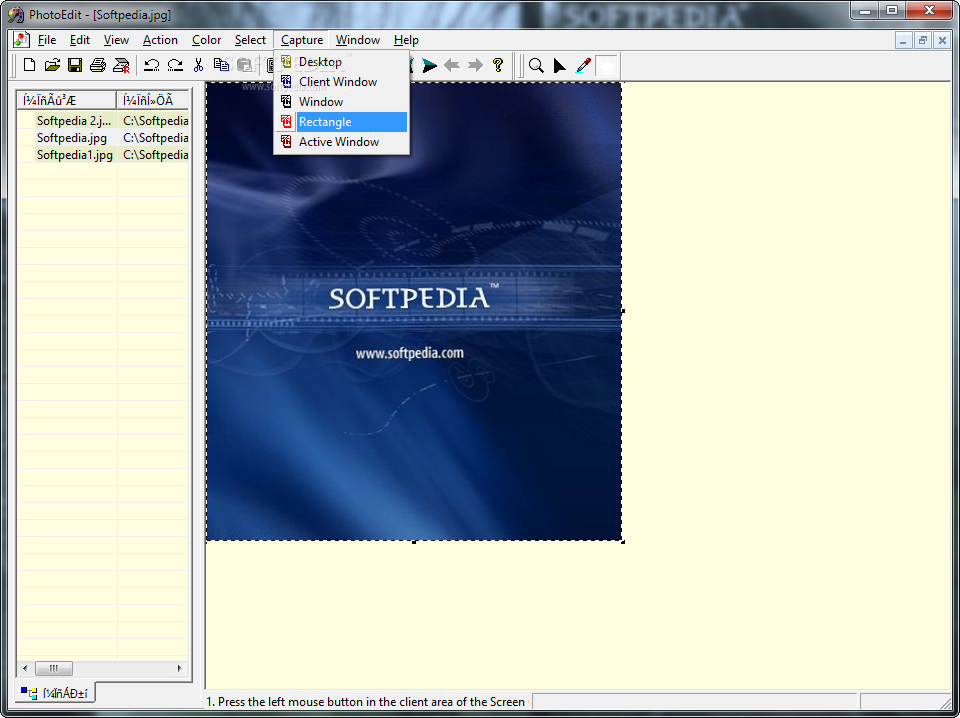960x718 pixels.
Task: Click the white color swatch in toolbar
Action: click(606, 65)
